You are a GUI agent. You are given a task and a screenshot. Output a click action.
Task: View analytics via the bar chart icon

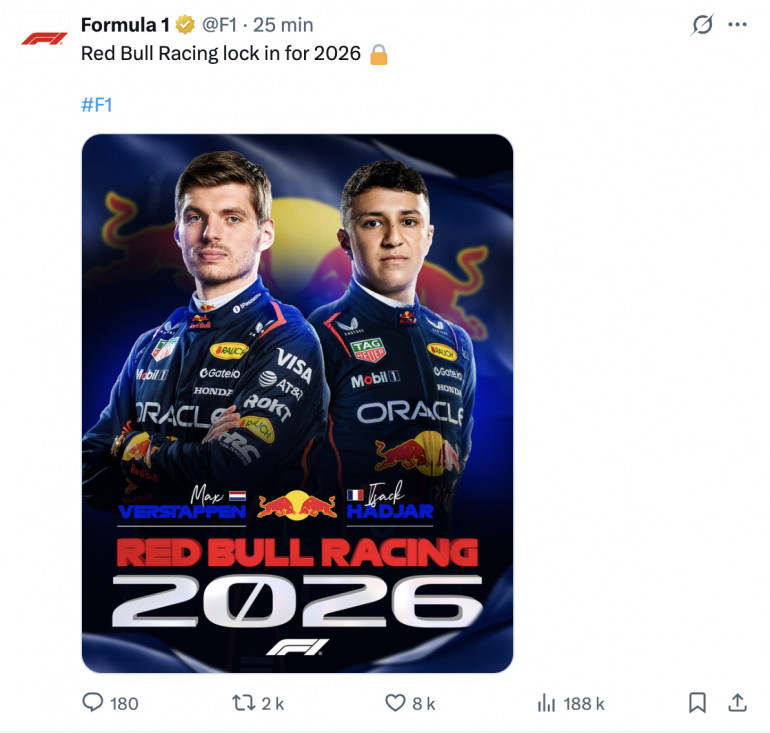point(546,703)
